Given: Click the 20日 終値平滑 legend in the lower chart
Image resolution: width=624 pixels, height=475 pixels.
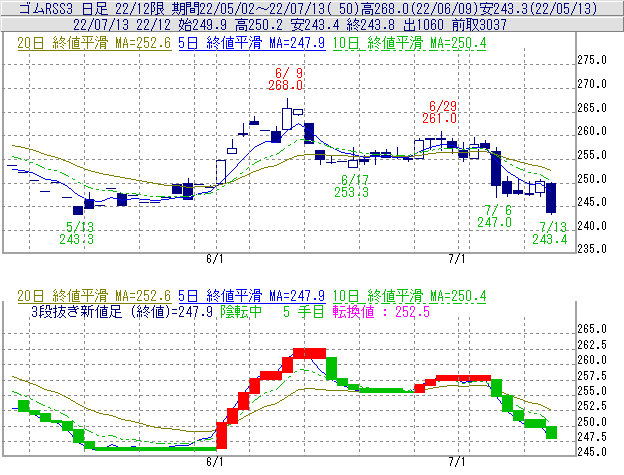Looking at the screenshot, I should click(x=94, y=296).
